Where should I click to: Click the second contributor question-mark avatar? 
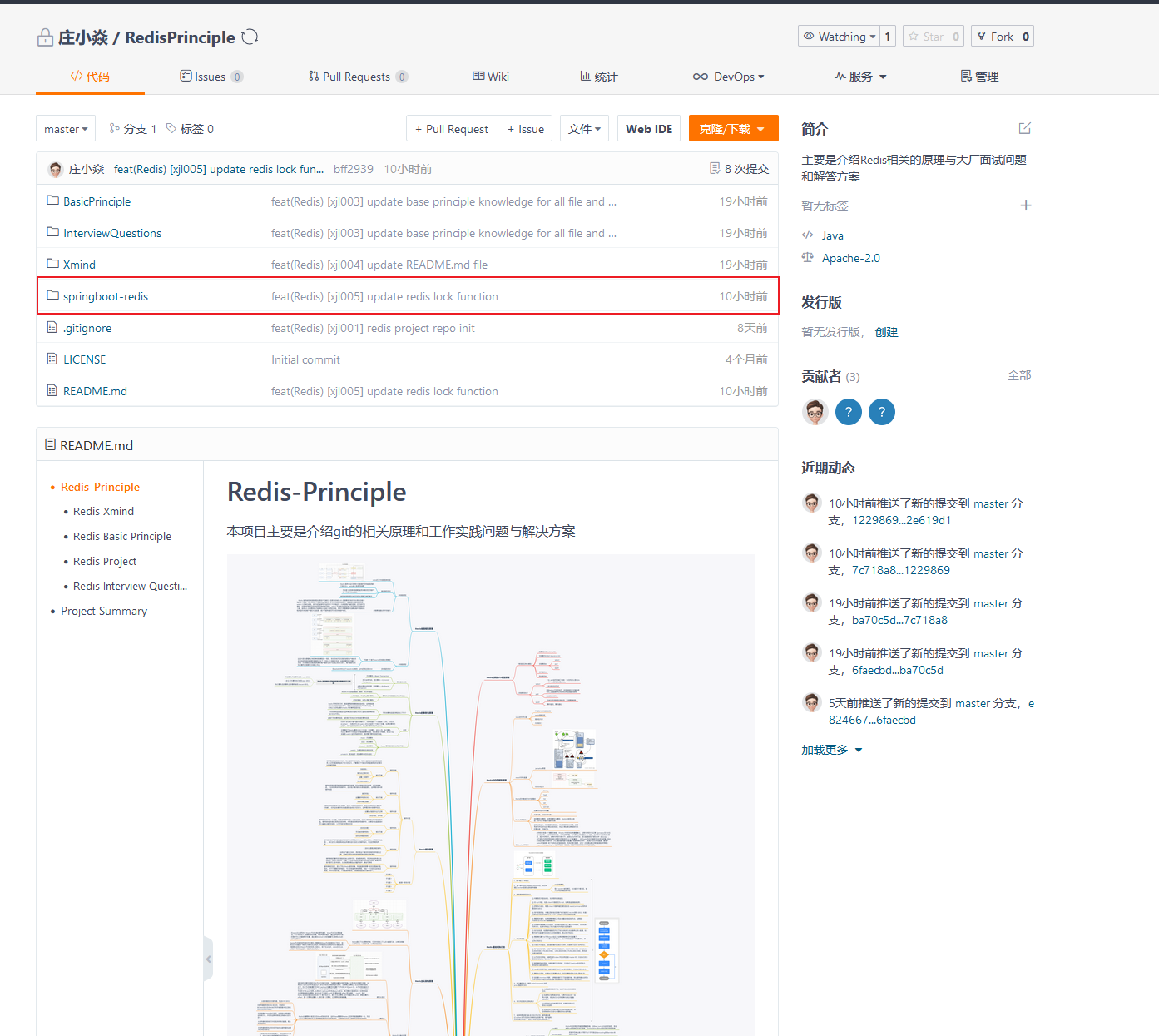(849, 412)
